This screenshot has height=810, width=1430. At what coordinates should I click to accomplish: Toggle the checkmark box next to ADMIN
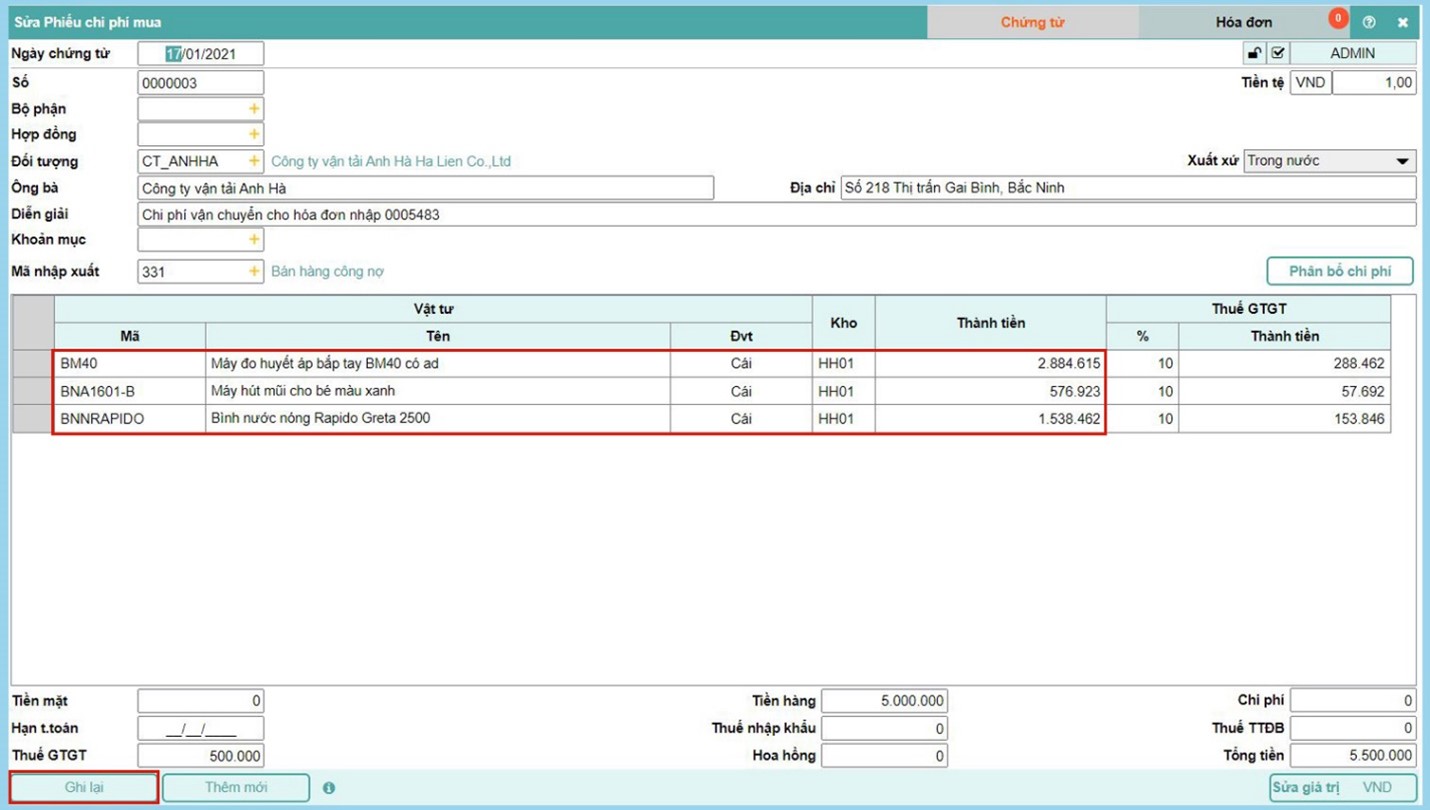pyautogui.click(x=1277, y=53)
